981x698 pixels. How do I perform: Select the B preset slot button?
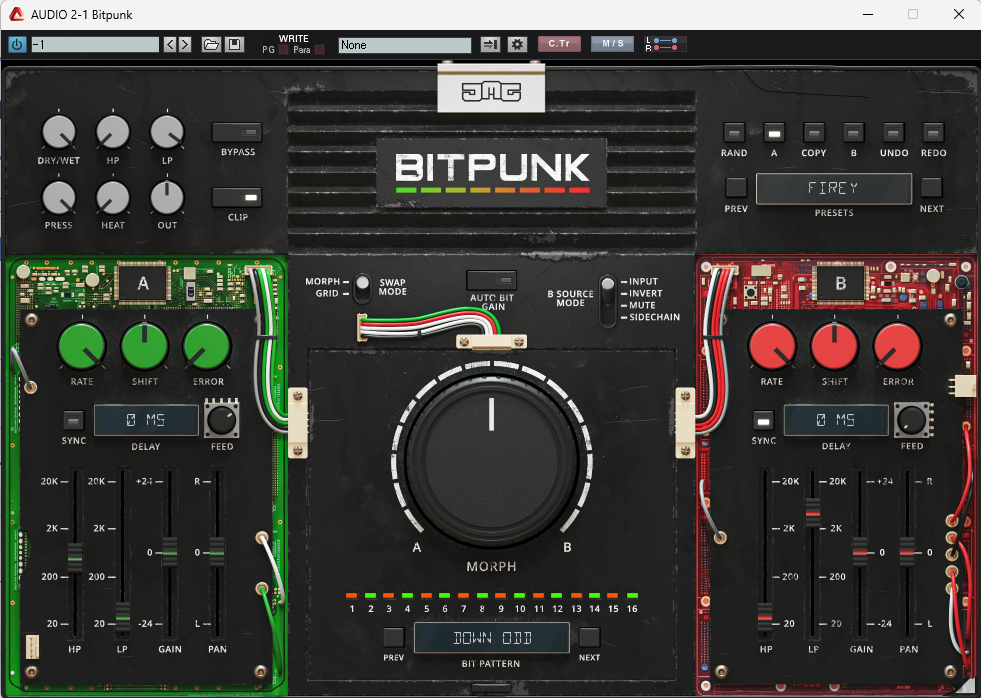(x=853, y=133)
